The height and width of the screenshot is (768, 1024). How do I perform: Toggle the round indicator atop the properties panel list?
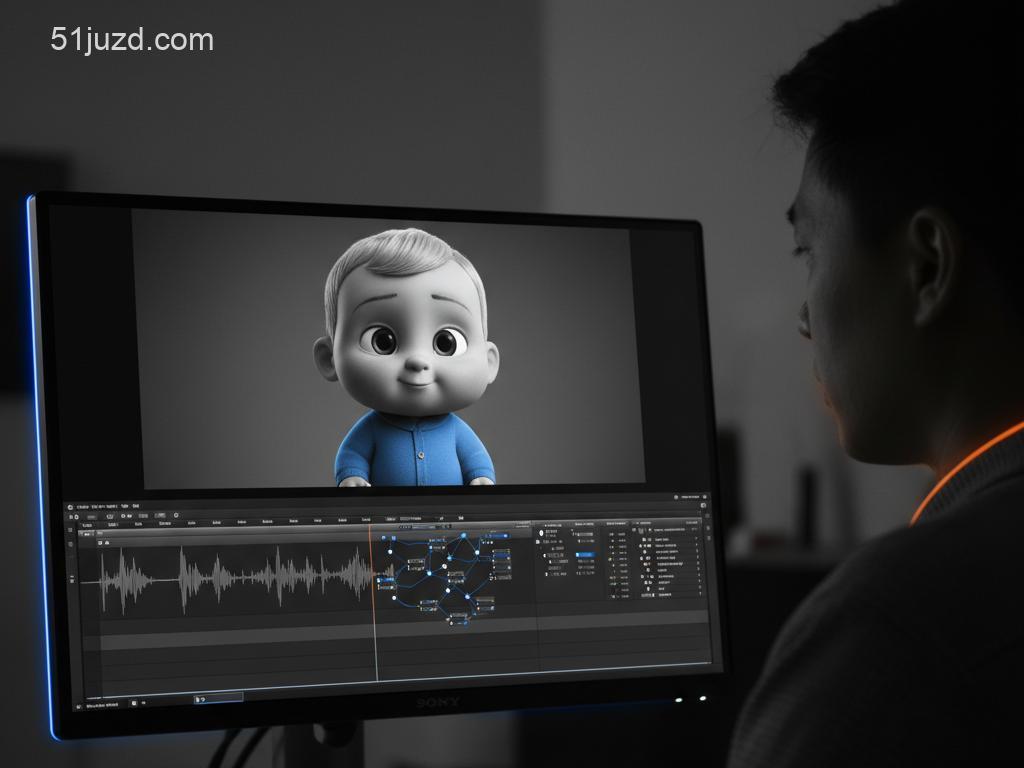(541, 533)
